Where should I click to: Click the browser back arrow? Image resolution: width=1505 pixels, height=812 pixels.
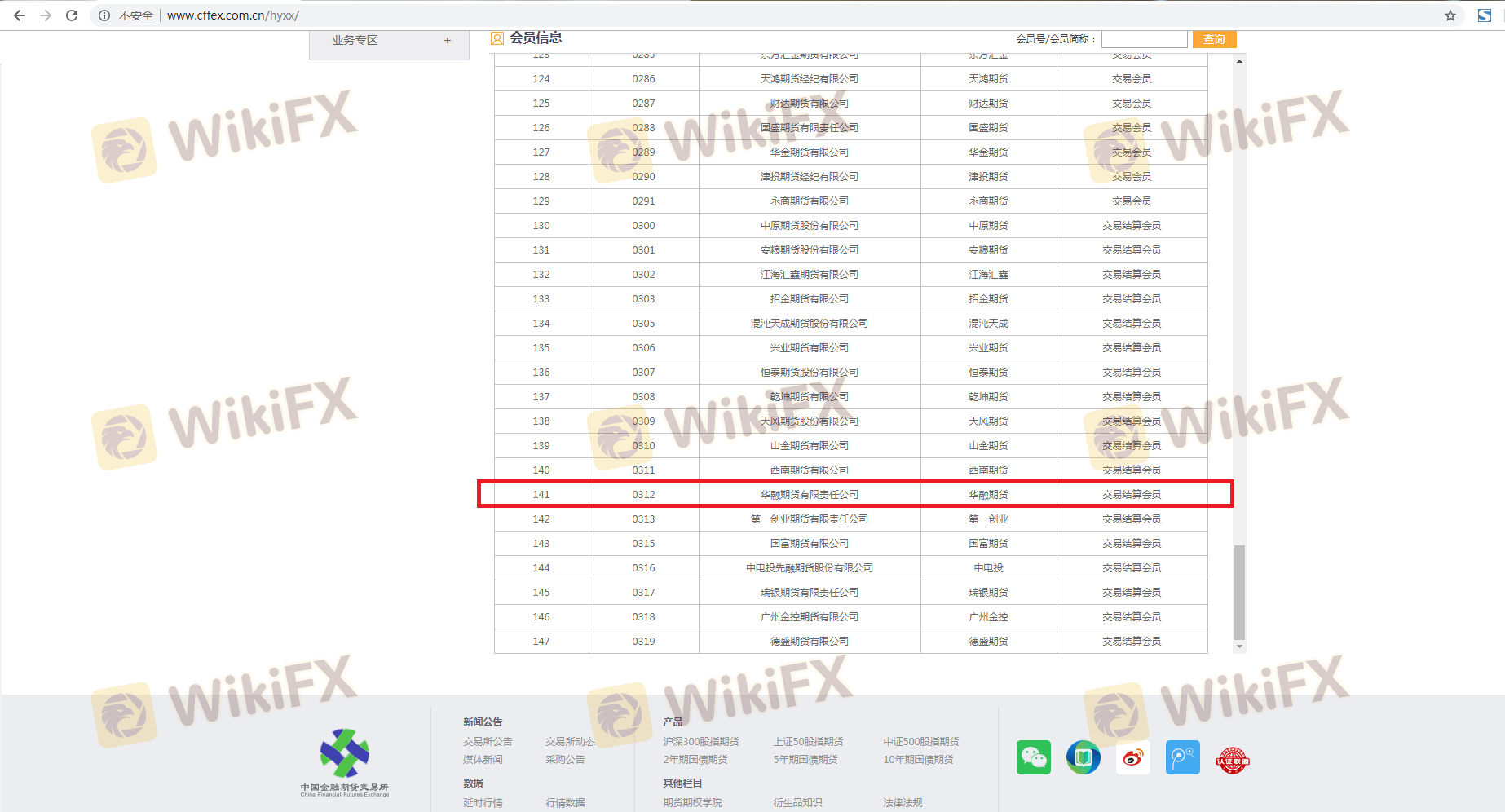coord(20,15)
